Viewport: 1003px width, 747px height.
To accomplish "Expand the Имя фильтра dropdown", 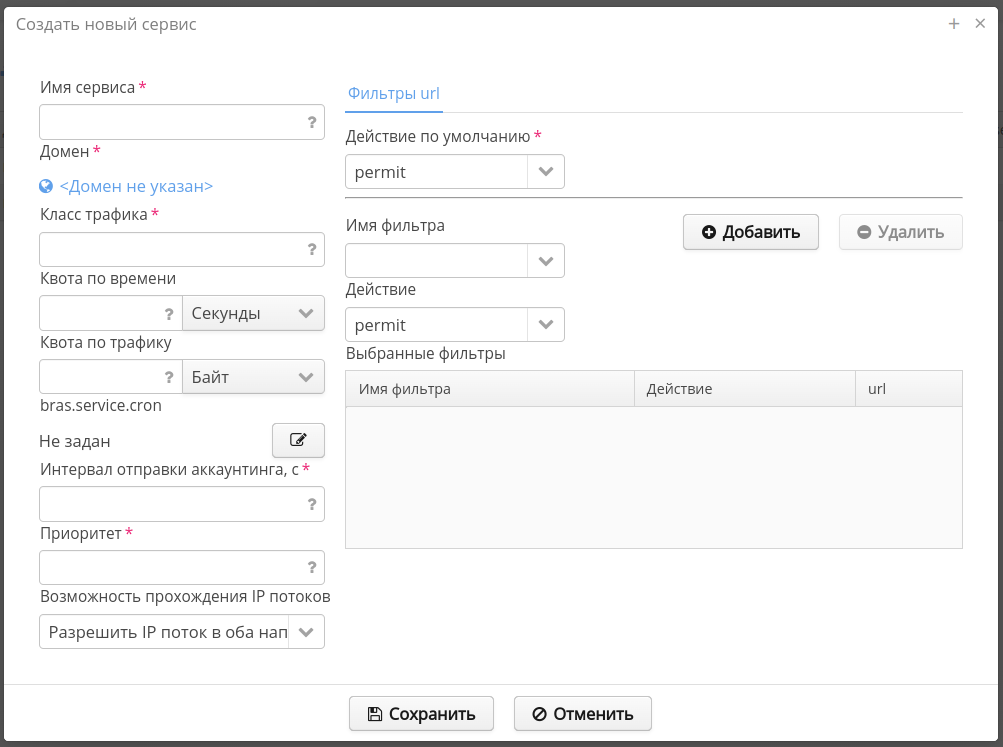I will (545, 261).
